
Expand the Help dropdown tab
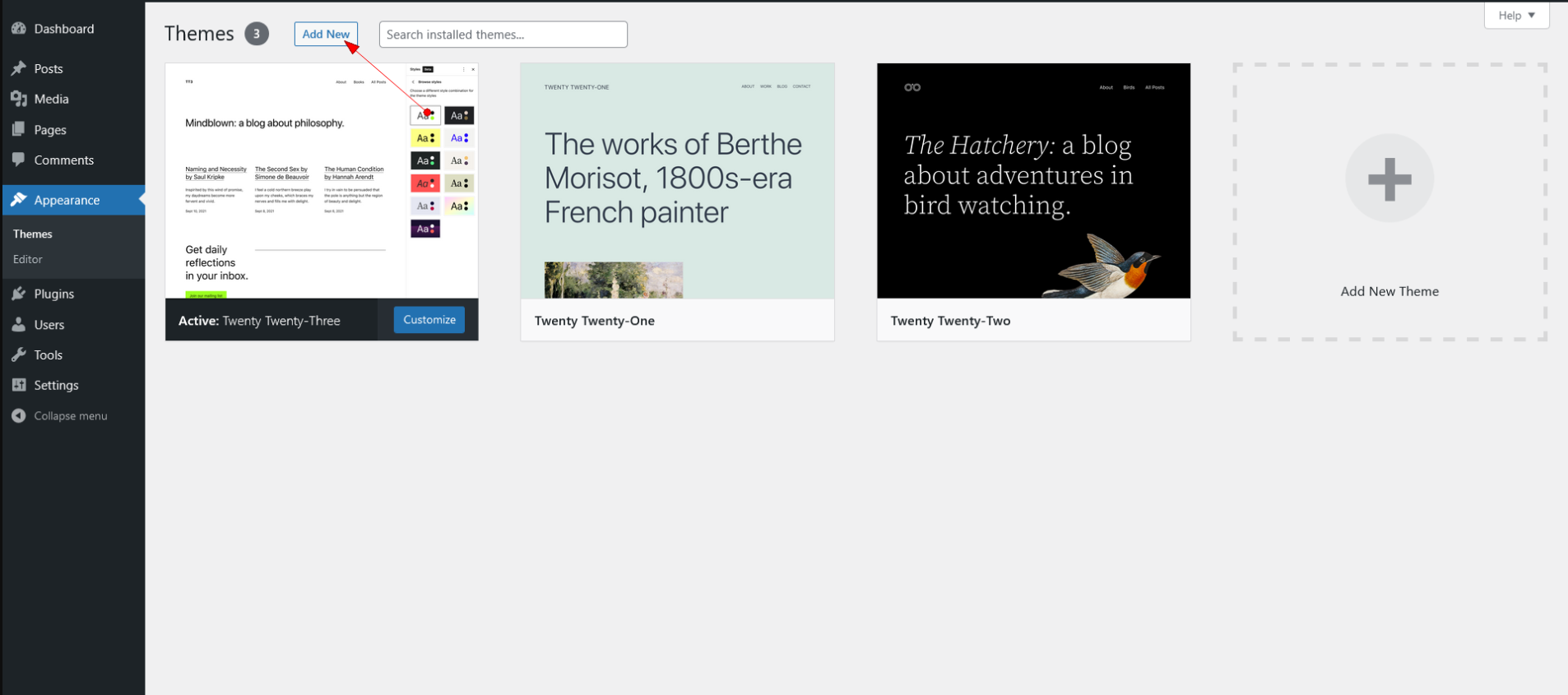(1516, 16)
